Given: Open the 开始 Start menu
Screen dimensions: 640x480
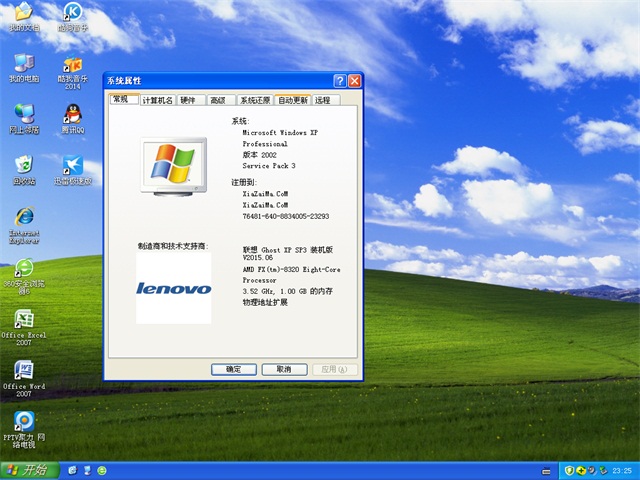Looking at the screenshot, I should coord(28,470).
